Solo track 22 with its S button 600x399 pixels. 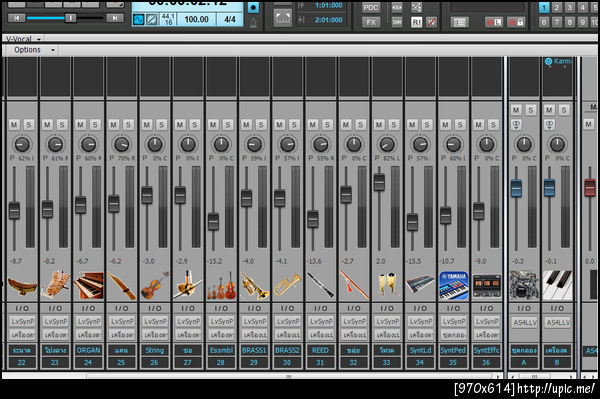tap(28, 125)
